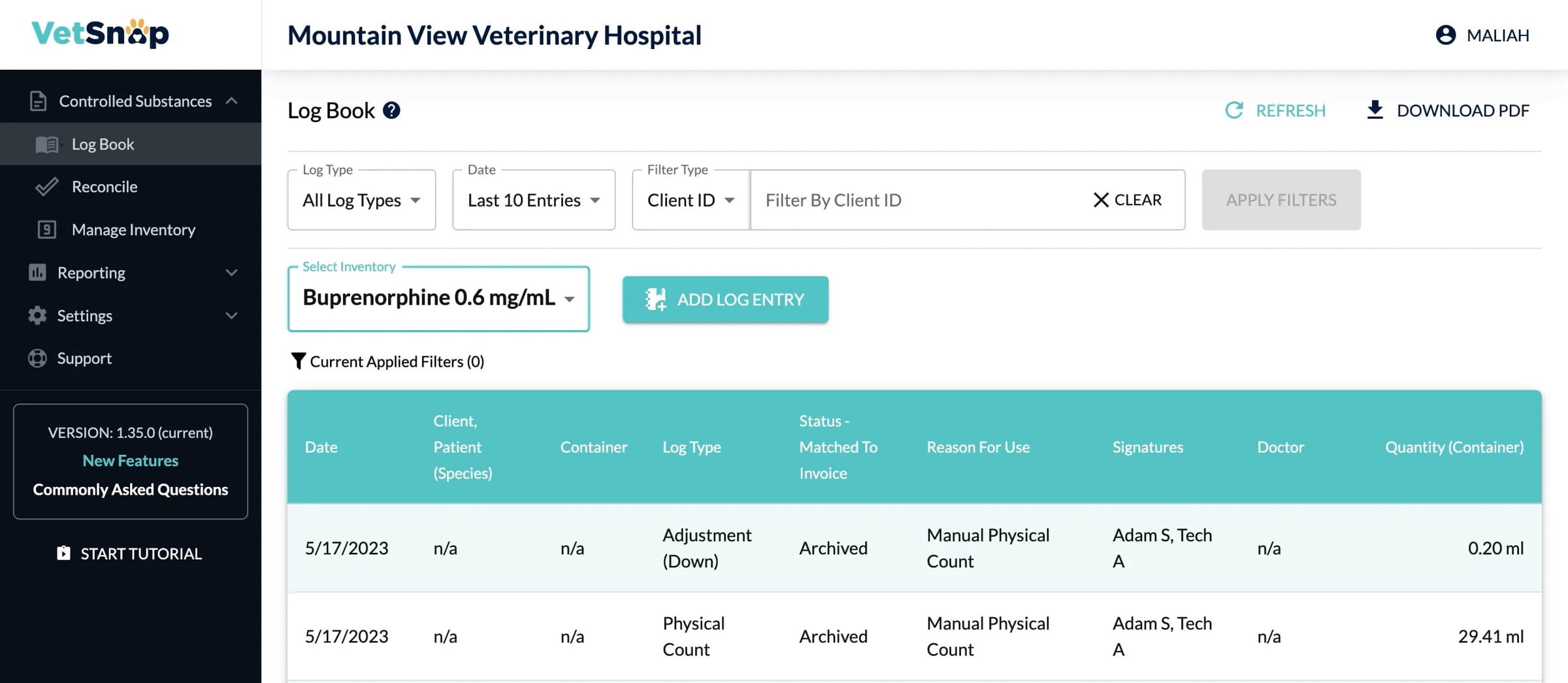Type in the Filter By Client ID field

(x=915, y=200)
